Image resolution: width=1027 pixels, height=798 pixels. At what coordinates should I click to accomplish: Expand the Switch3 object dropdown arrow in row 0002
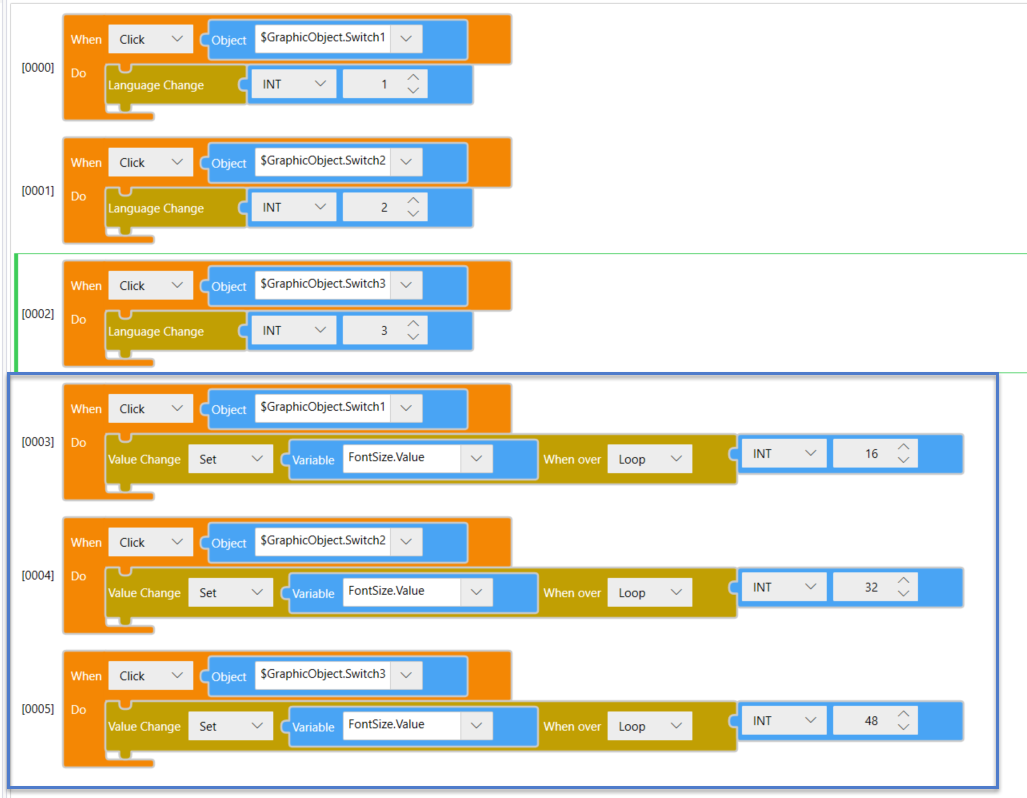click(406, 285)
